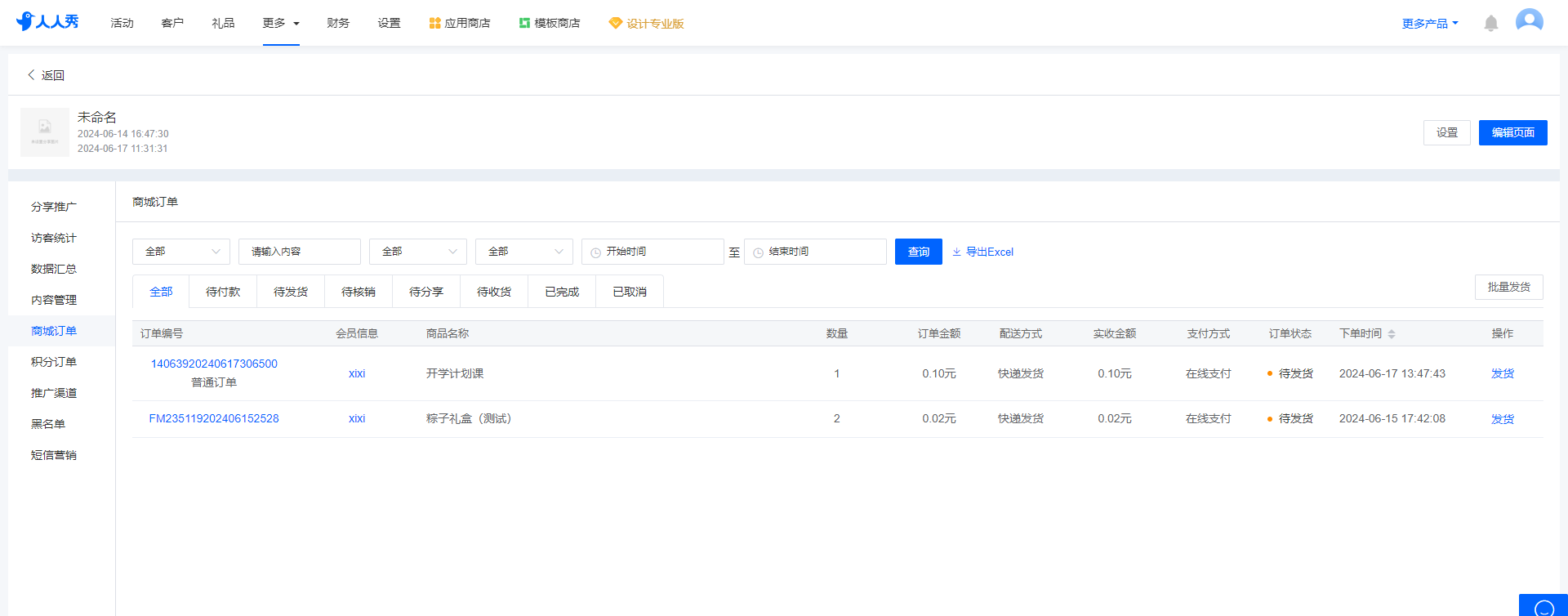Open 设计专业版 diamond link
This screenshot has height=616, width=1568.
(x=646, y=23)
